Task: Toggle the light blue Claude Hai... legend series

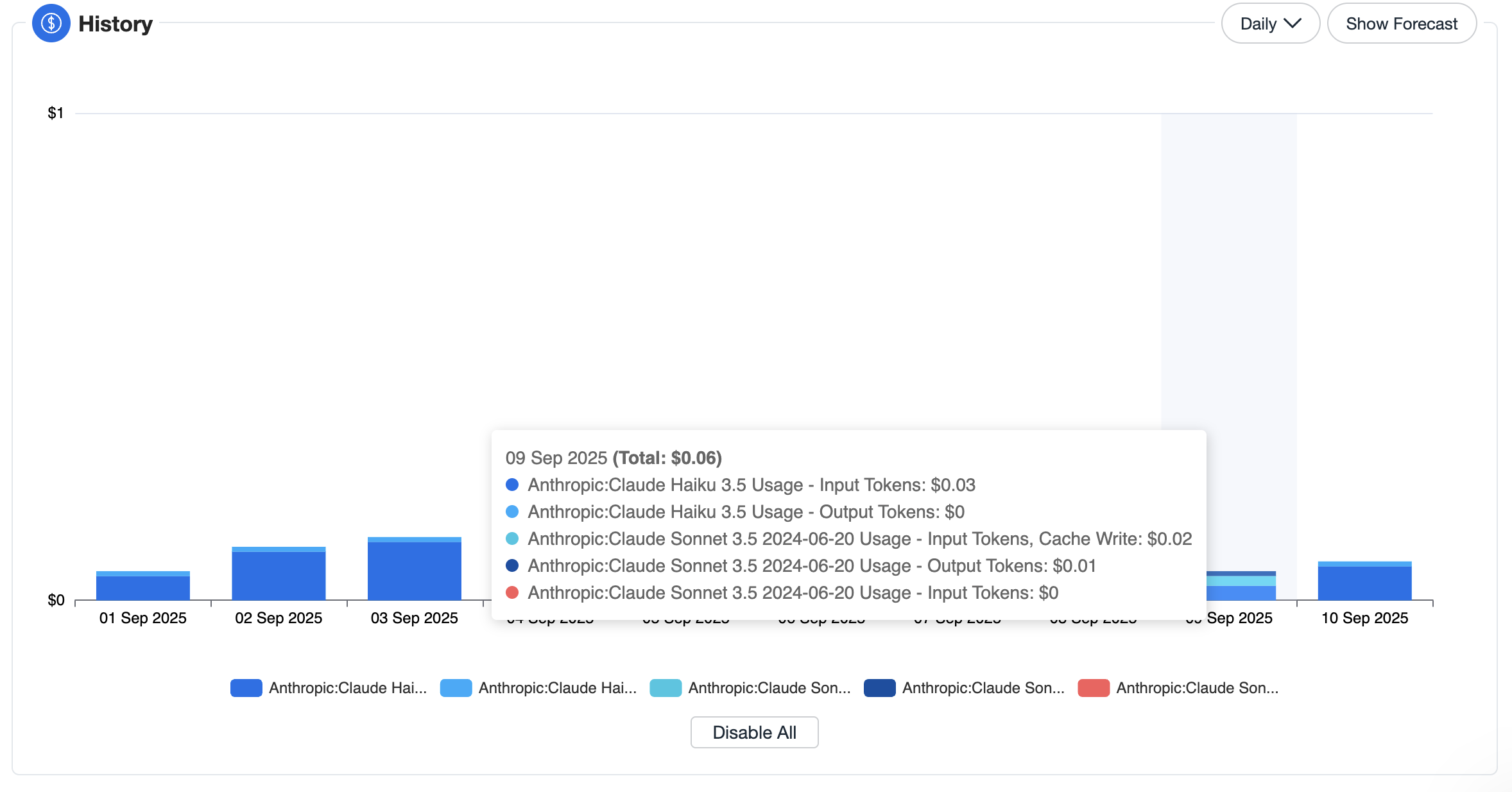Action: (x=538, y=688)
